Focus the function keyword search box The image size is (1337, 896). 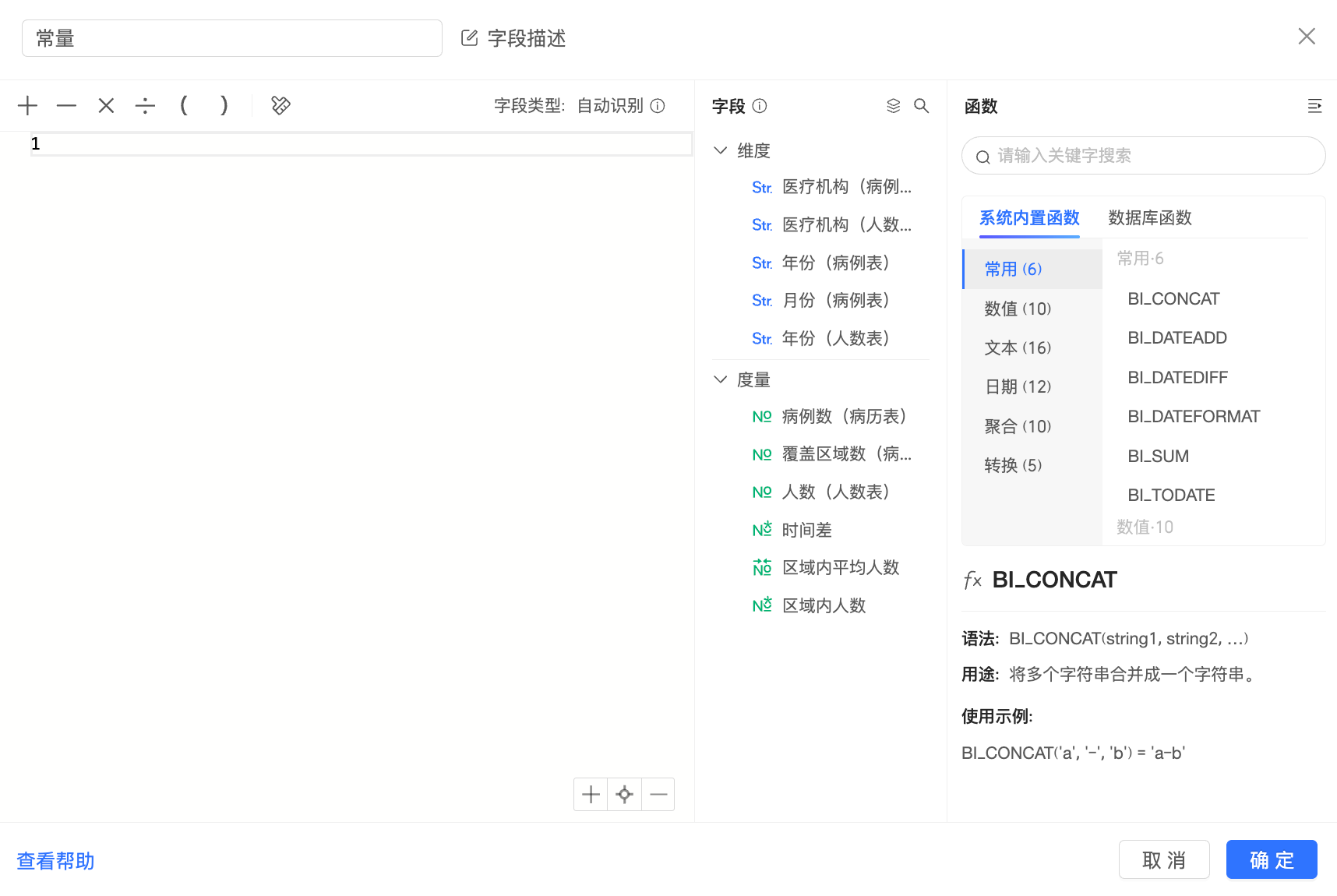click(x=1144, y=156)
